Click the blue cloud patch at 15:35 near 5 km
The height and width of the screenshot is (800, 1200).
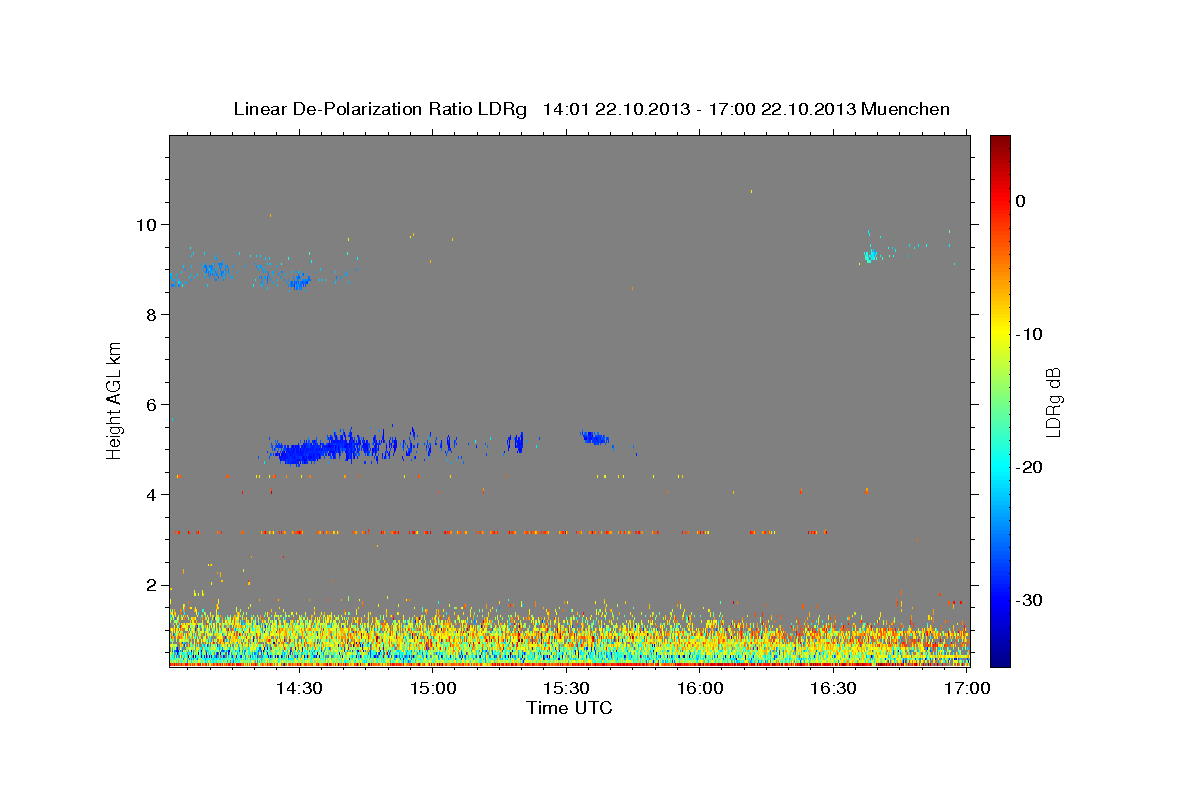coord(595,437)
